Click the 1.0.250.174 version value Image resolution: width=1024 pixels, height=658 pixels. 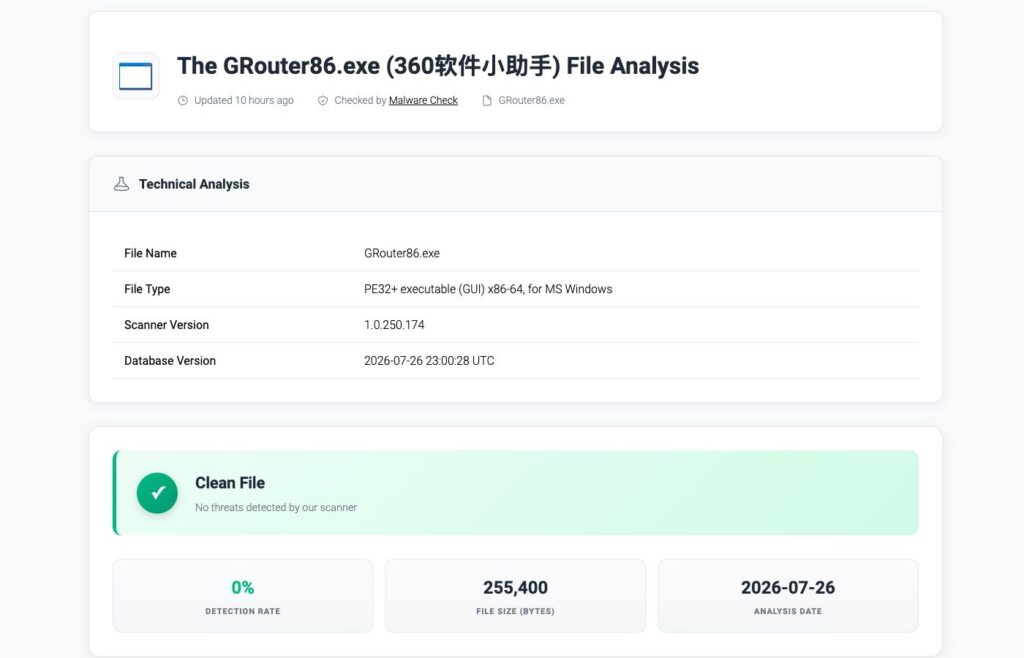click(x=394, y=325)
